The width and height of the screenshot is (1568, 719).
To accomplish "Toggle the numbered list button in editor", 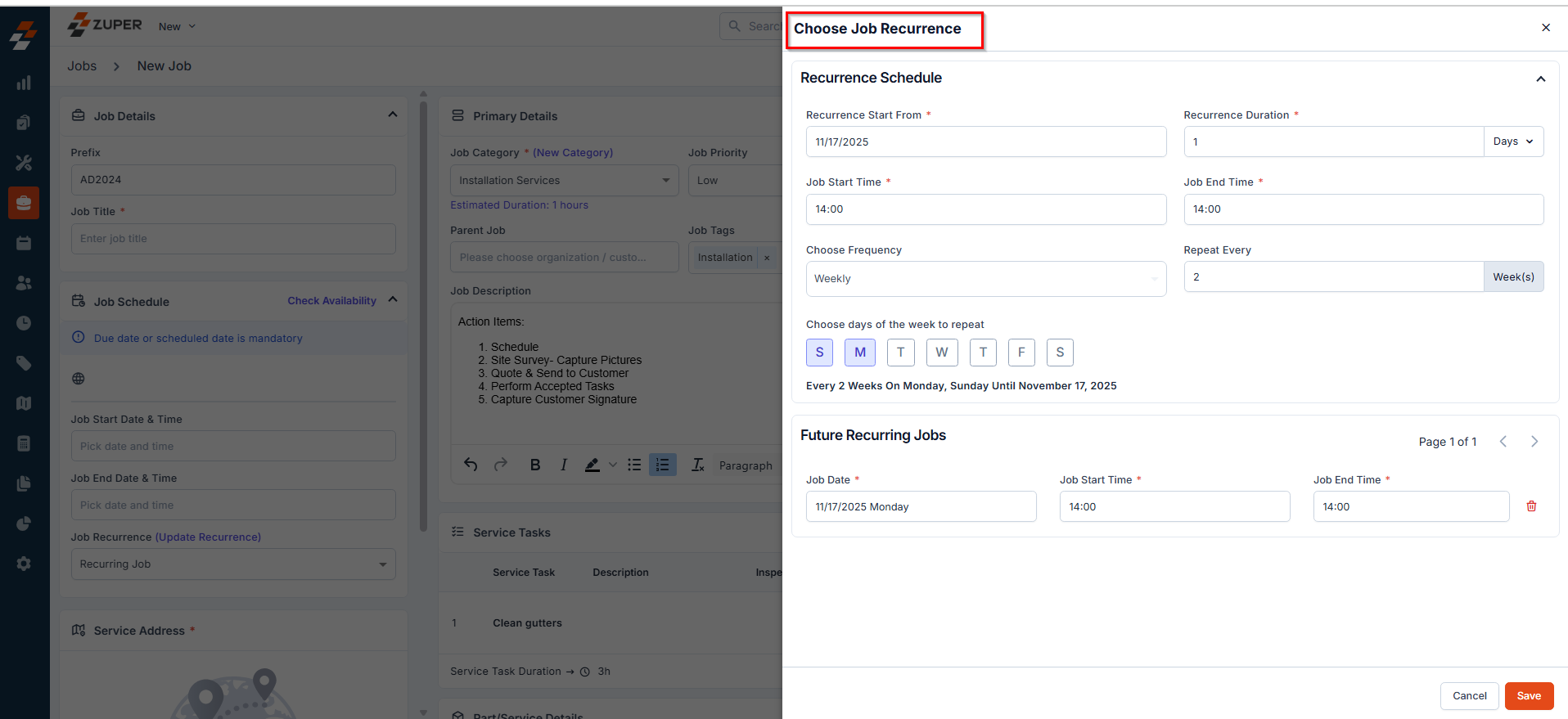I will 663,465.
